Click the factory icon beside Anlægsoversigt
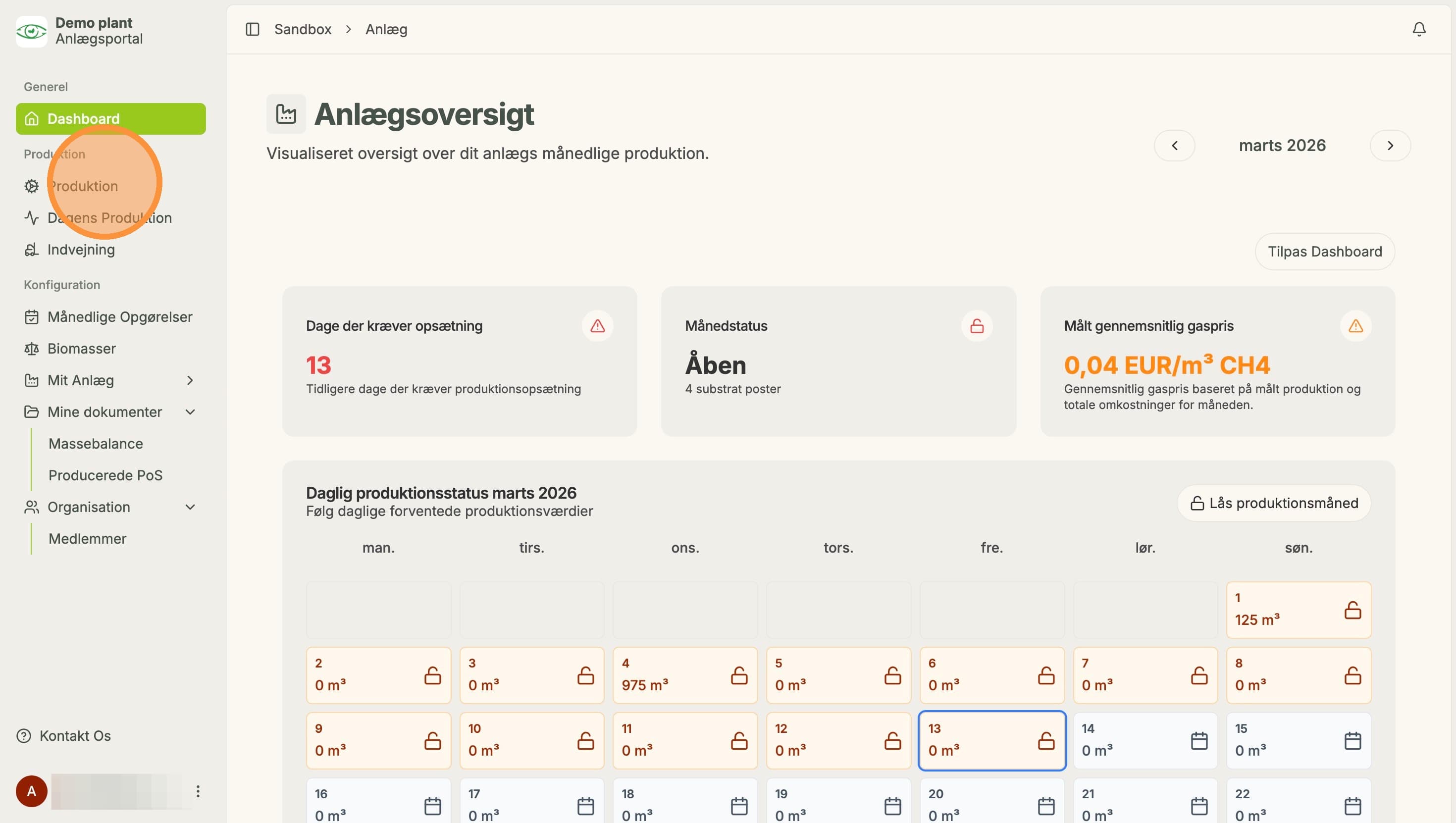The height and width of the screenshot is (823, 1456). (x=286, y=113)
